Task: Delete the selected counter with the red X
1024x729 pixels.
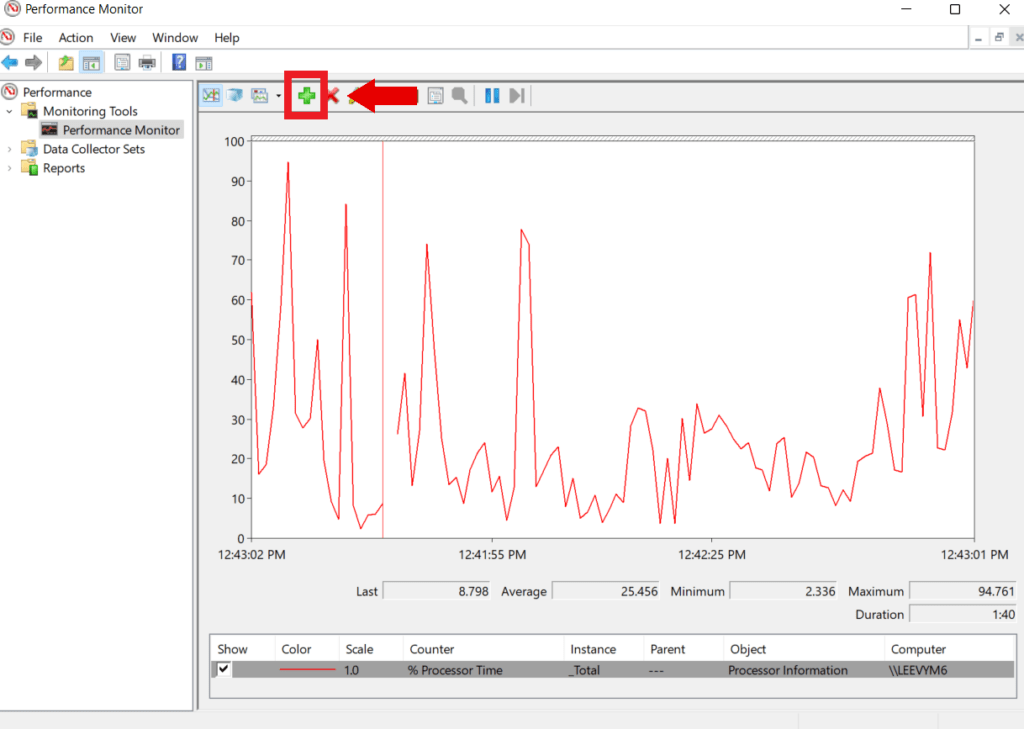Action: click(x=332, y=95)
